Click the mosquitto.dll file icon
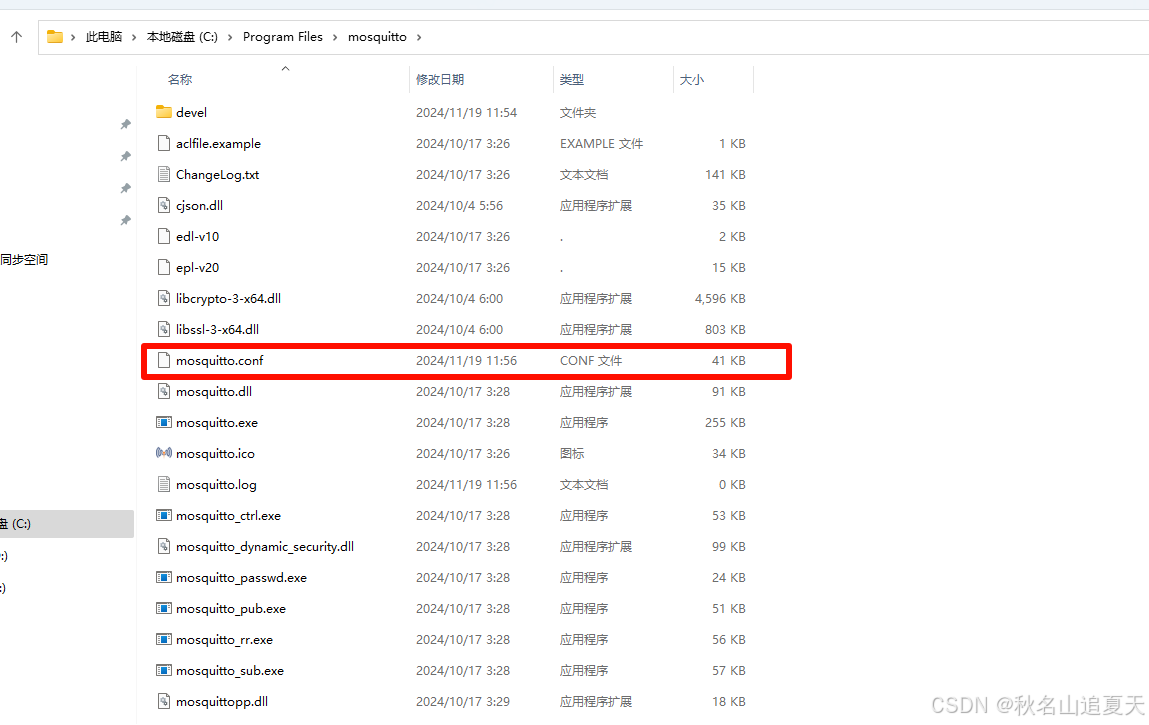1149x725 pixels. point(164,391)
